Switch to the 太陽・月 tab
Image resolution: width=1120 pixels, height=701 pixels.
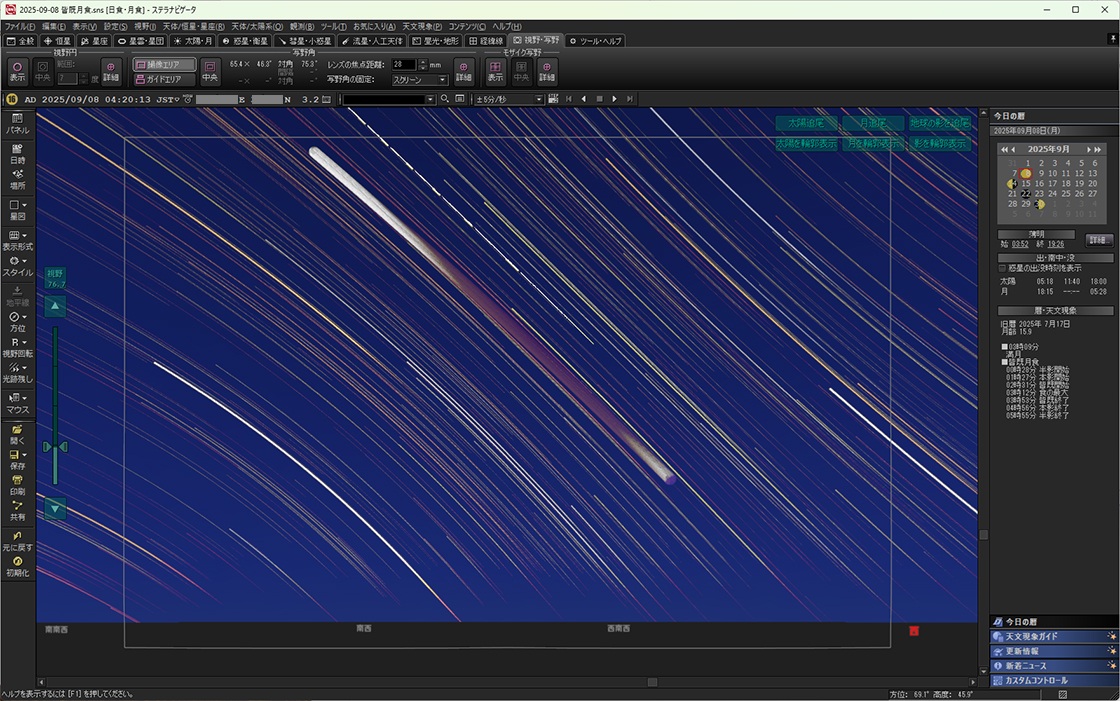192,41
